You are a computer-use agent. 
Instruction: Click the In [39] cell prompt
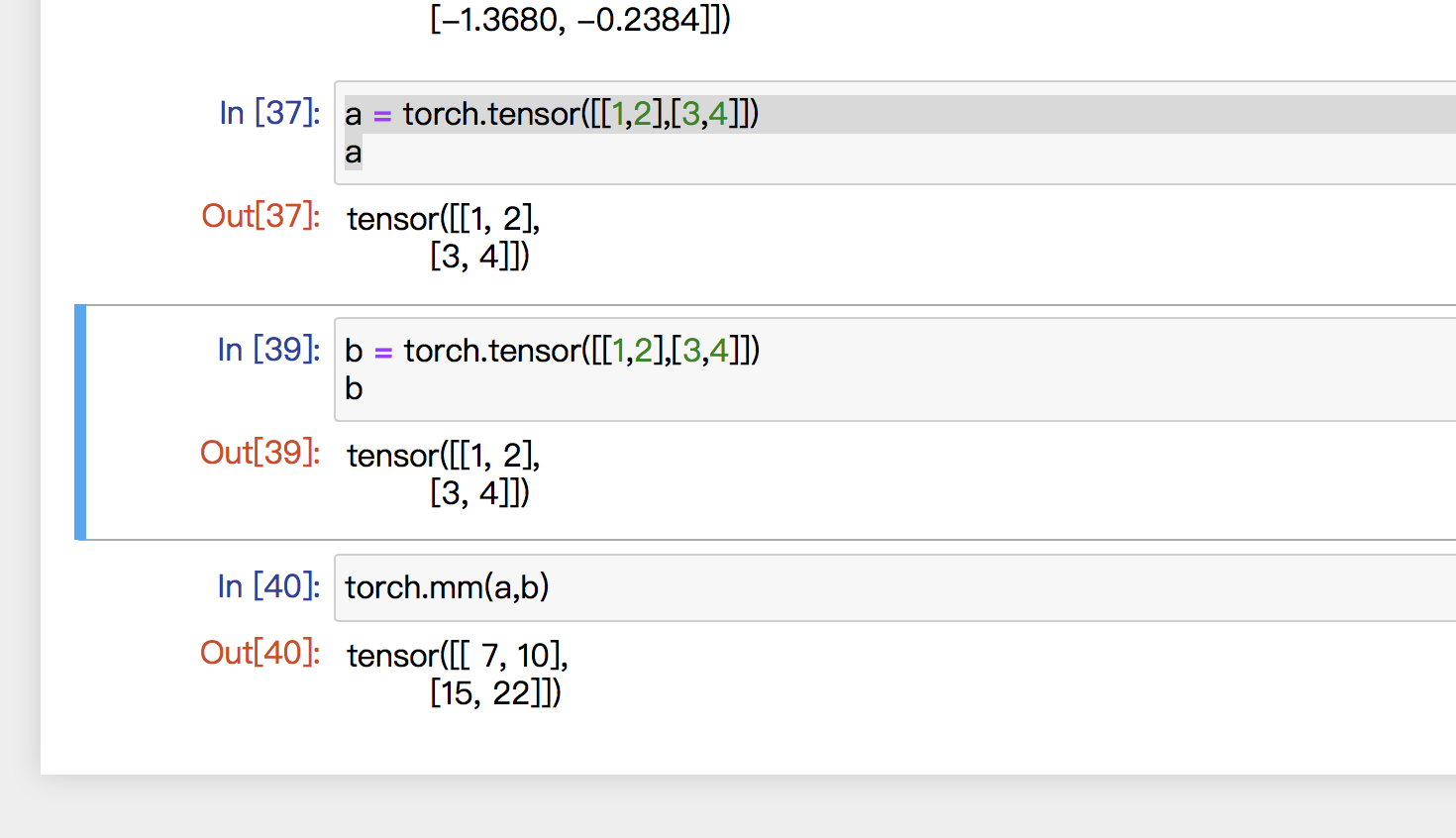(x=268, y=350)
